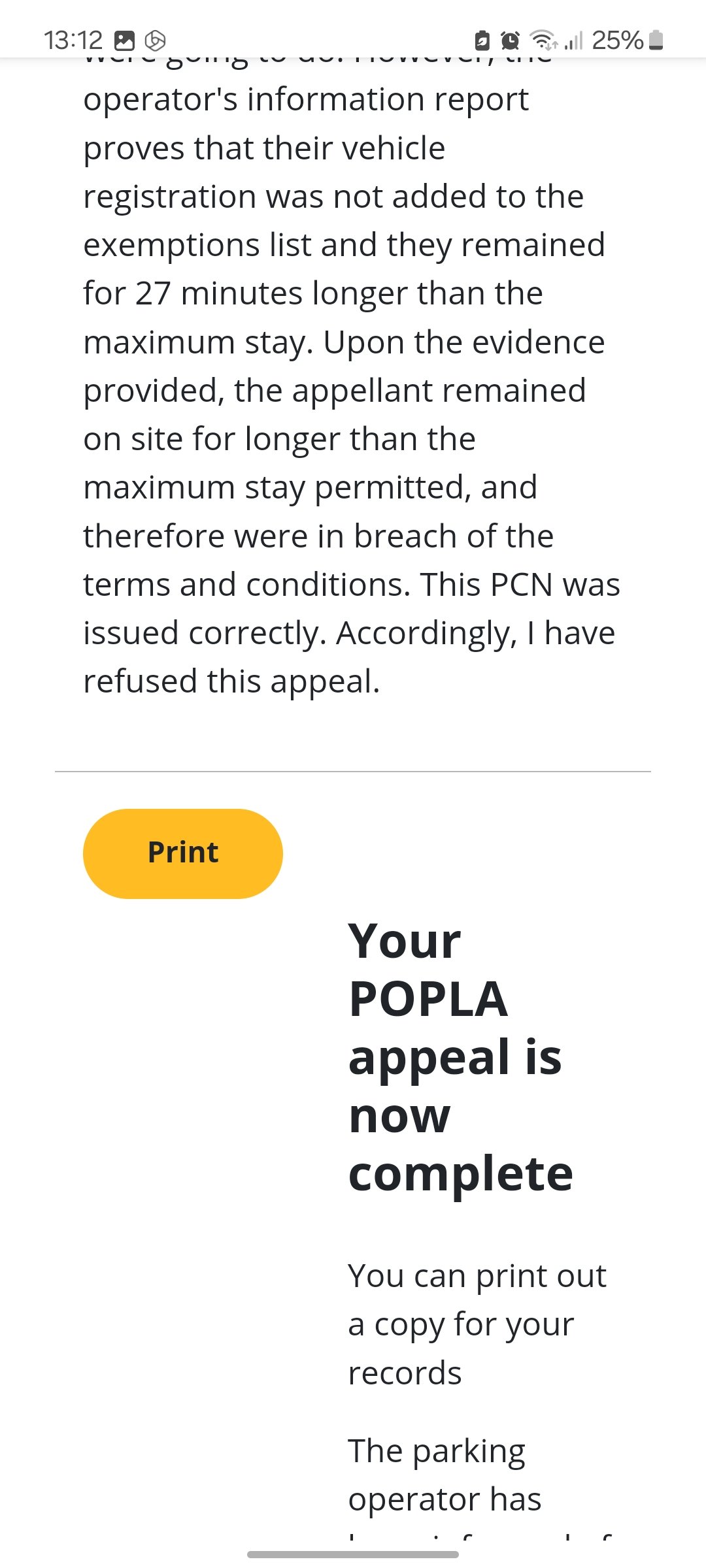Screen dimensions: 706x1568
Task: Tap the 'operator's information report' line
Action: click(x=306, y=100)
